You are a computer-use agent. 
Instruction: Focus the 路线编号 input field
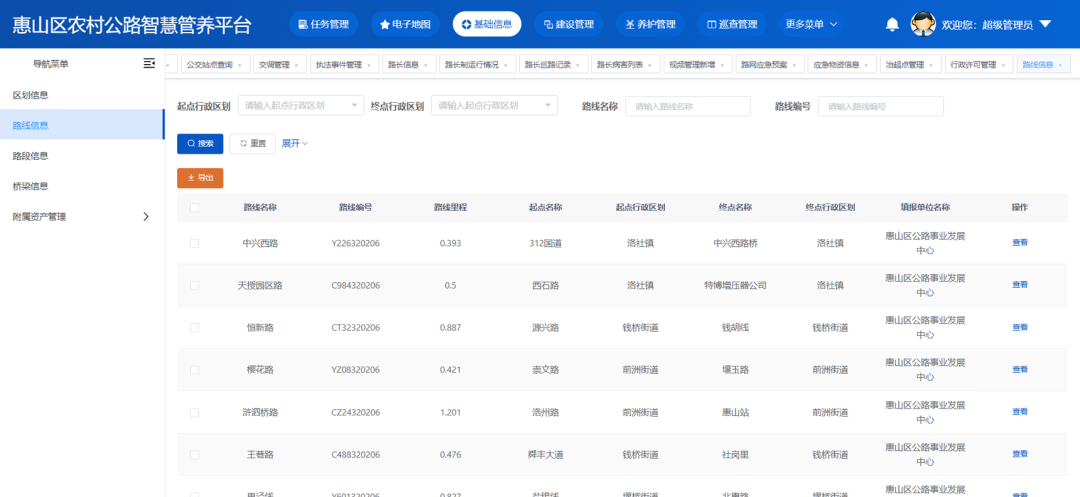pos(880,106)
